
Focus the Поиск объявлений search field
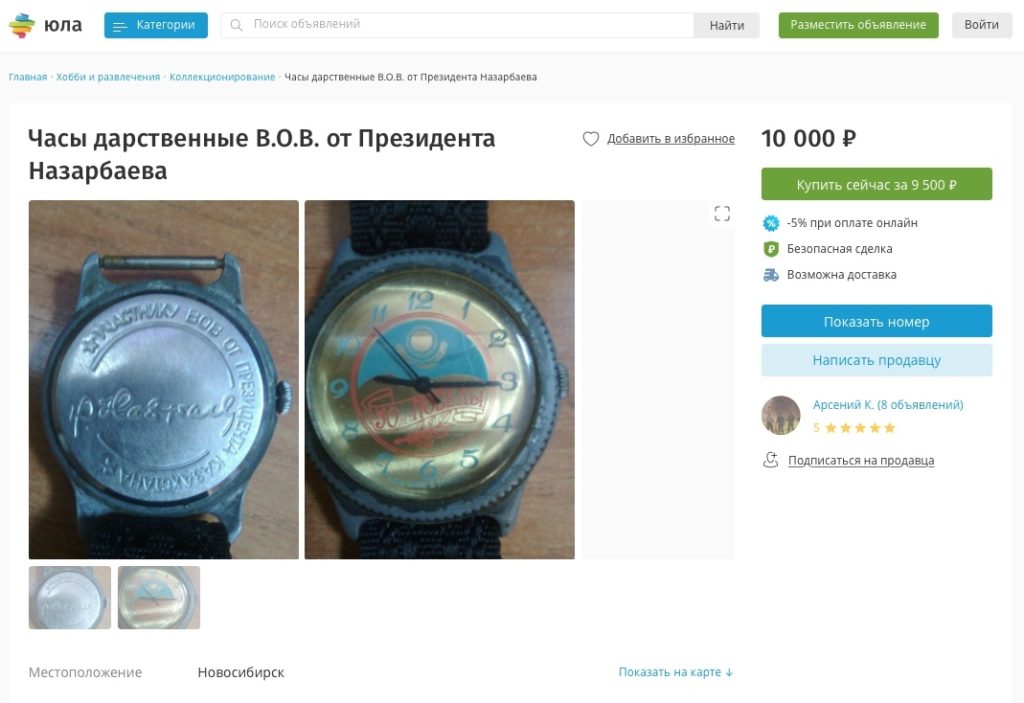tap(457, 25)
